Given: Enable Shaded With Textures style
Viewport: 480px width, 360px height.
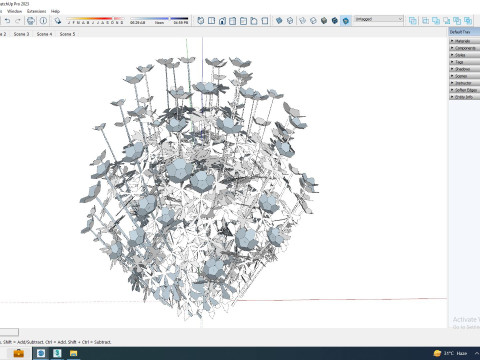Looking at the screenshot, I should click(335, 21).
